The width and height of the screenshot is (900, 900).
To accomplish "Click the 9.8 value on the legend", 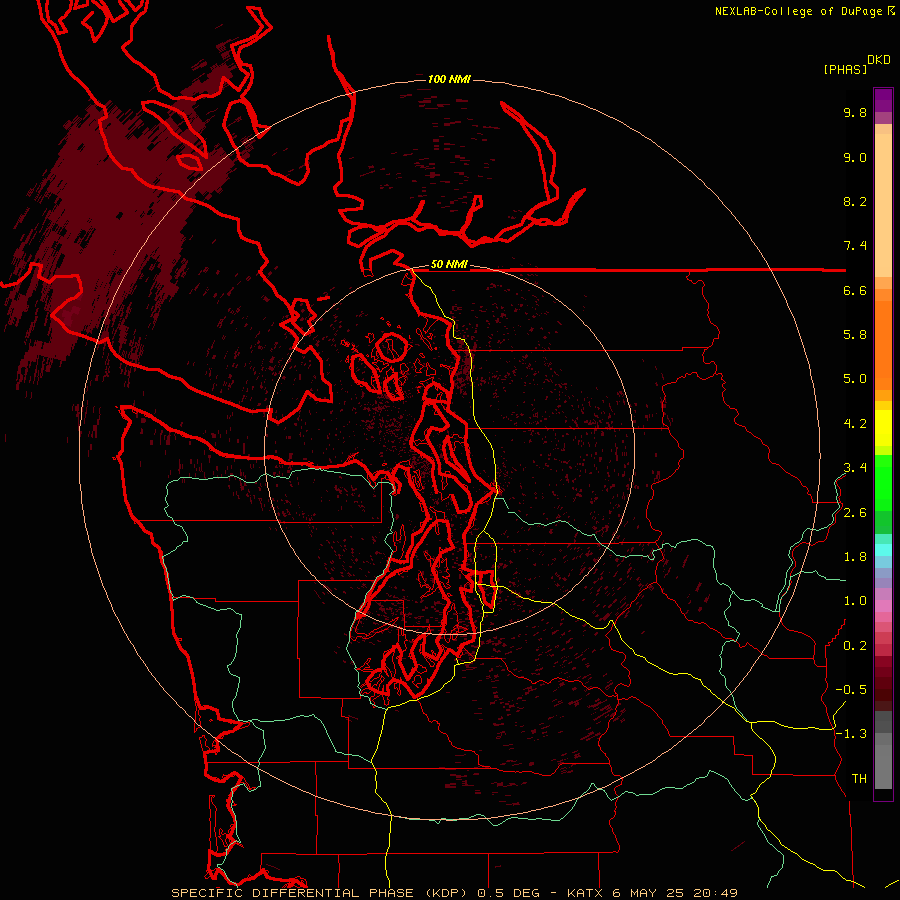I will coord(855,112).
